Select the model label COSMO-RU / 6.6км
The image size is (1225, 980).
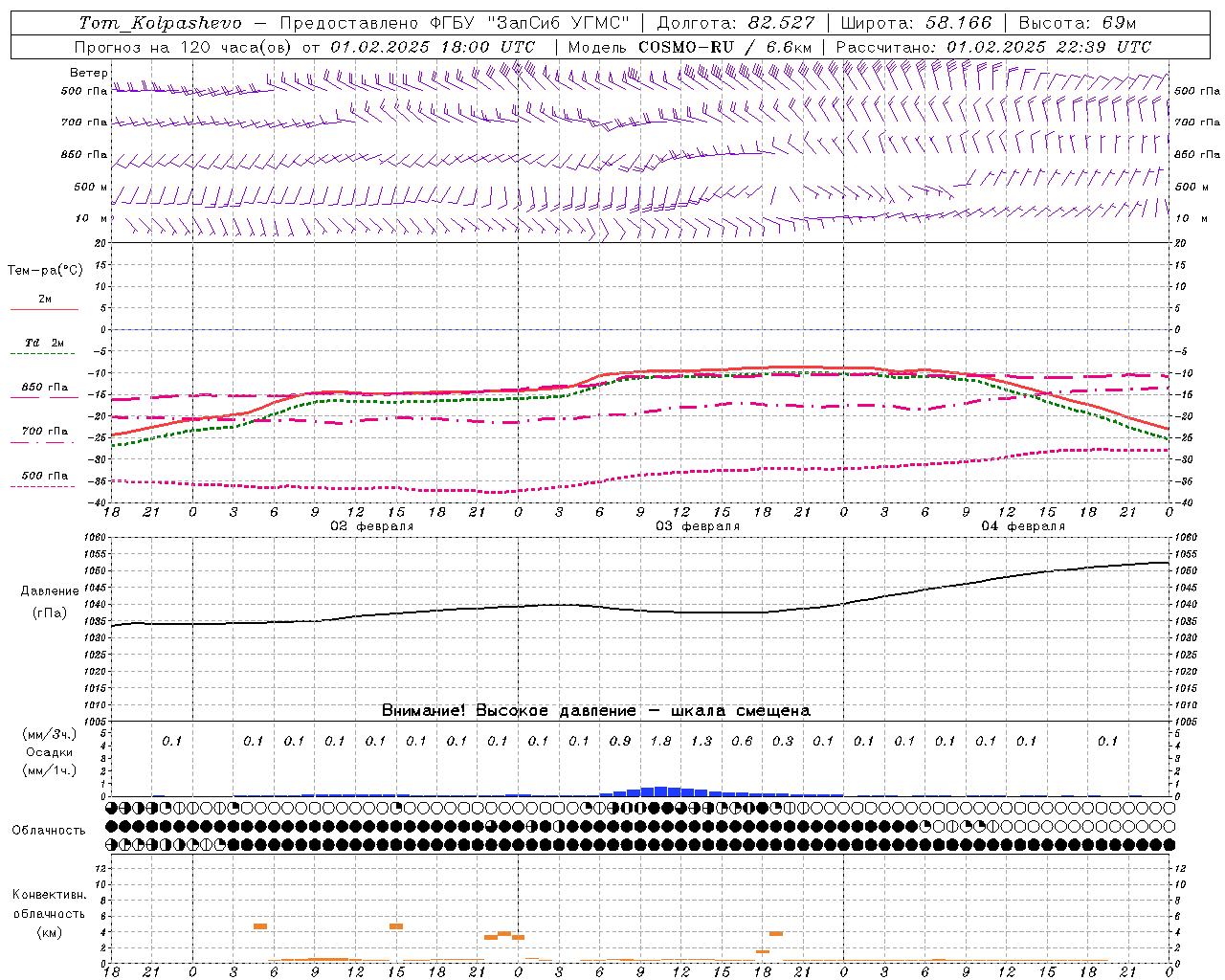725,47
